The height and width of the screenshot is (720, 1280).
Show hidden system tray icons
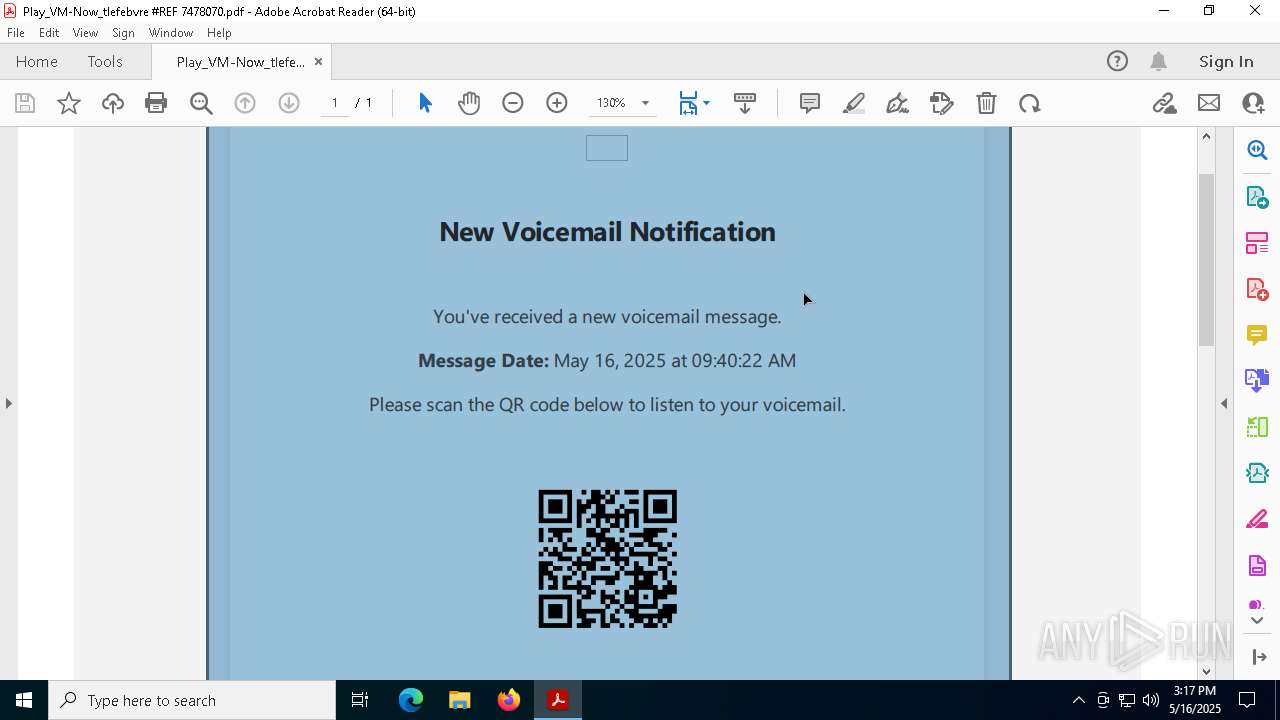point(1078,700)
